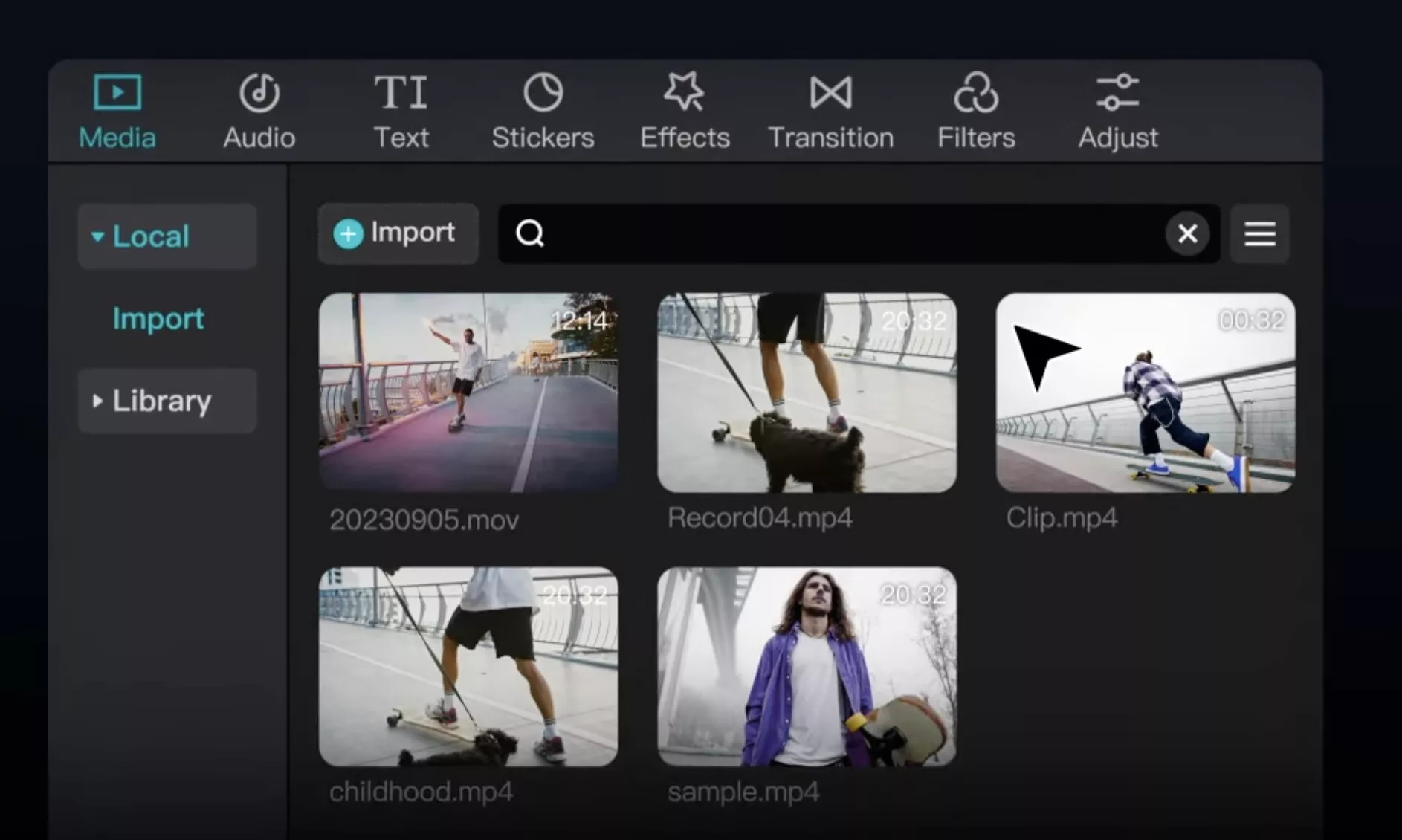Choose the sample.mp4 video thumbnail
Screen dimensions: 1402x840
[807, 667]
